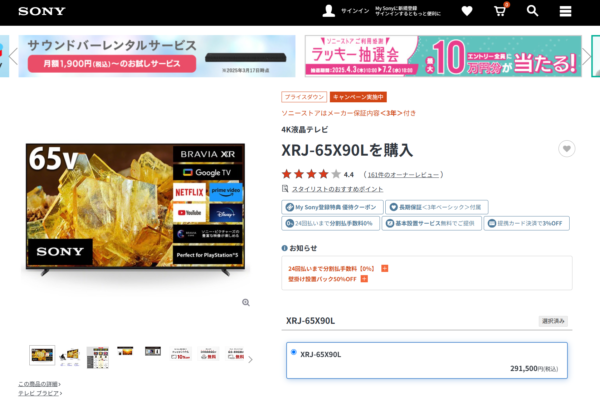
Task: Click the キャンペーン実施中 tag
Action: (358, 97)
